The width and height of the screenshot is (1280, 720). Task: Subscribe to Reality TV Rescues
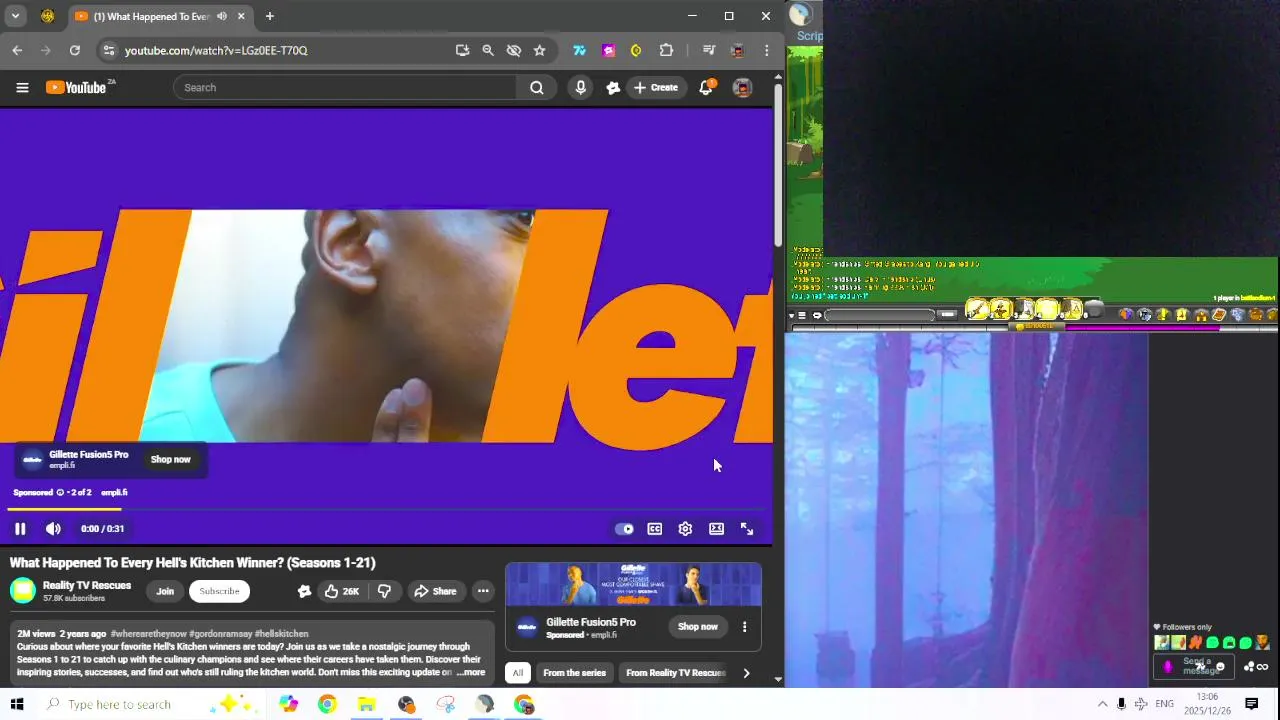tap(219, 591)
